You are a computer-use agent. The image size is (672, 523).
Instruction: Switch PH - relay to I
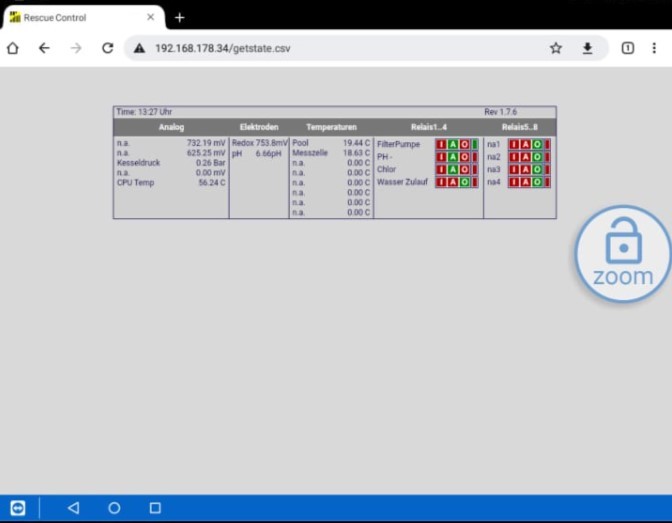441,157
